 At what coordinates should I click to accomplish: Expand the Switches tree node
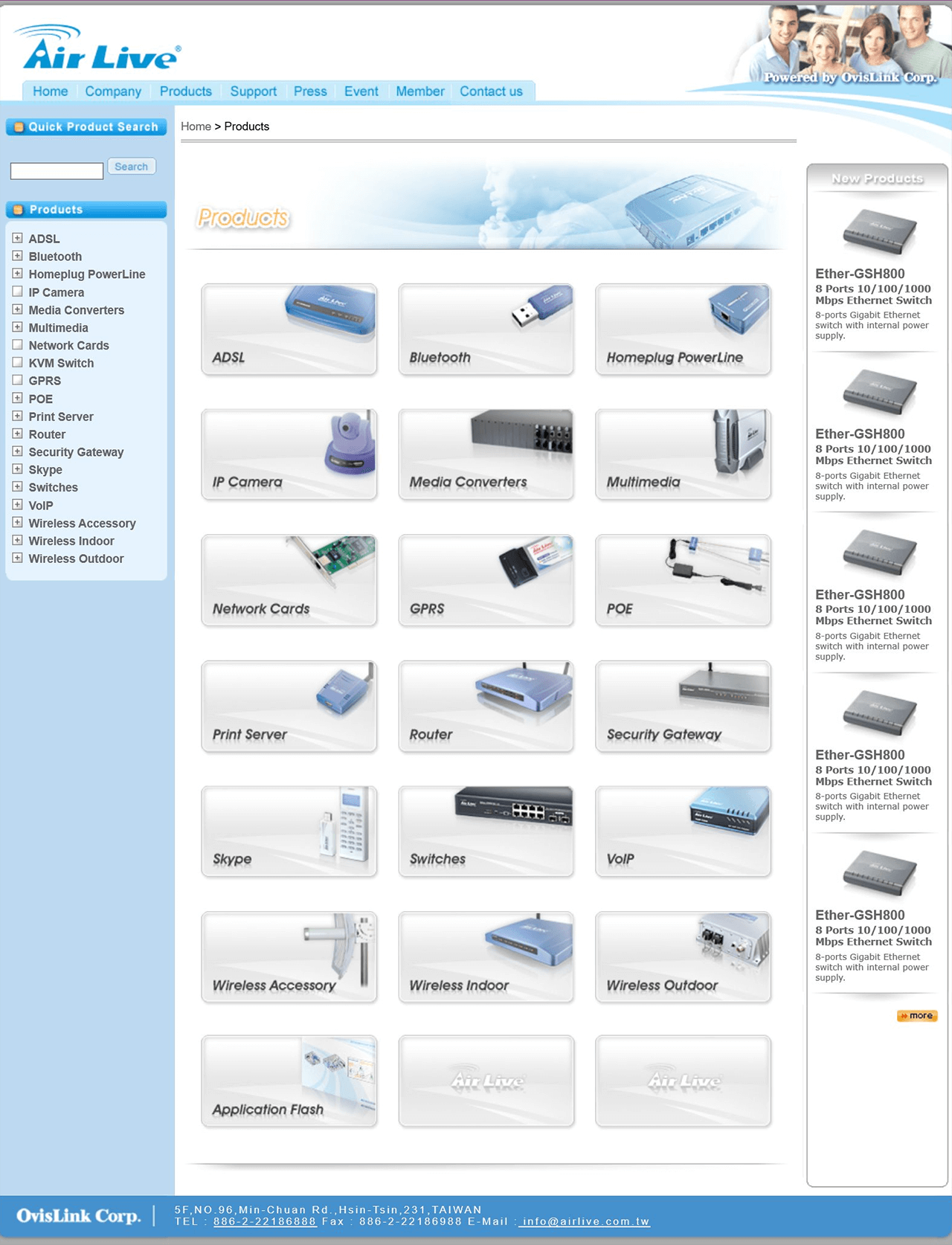coord(17,487)
